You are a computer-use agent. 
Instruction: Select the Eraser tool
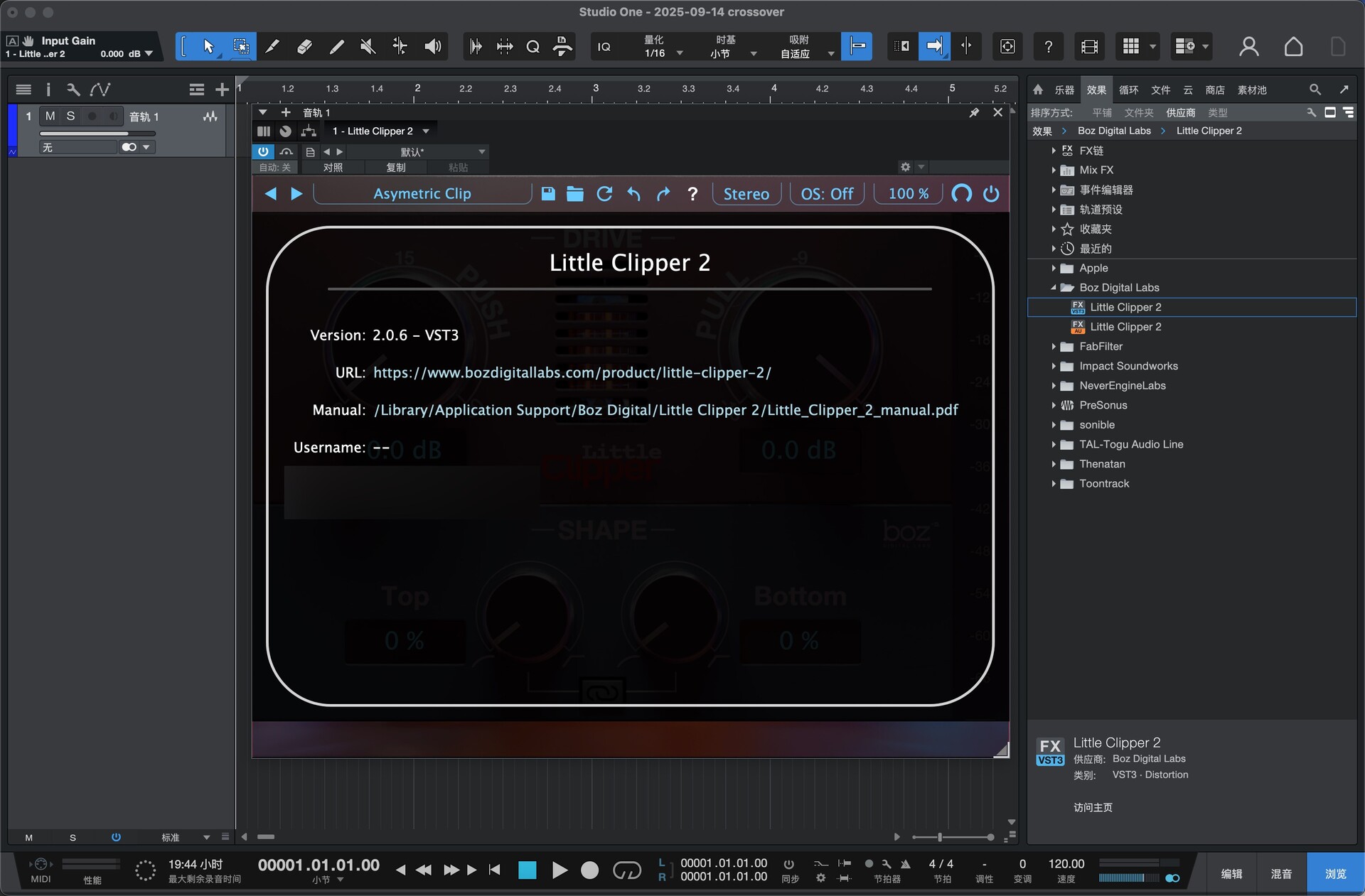304,47
